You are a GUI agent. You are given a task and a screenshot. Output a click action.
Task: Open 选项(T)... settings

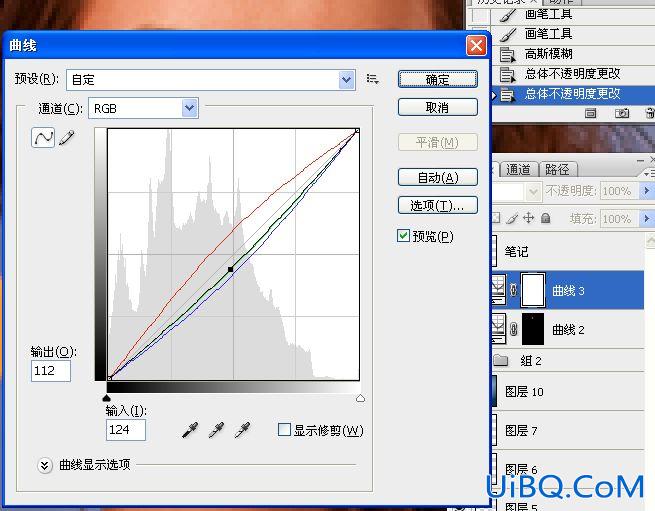click(x=437, y=205)
